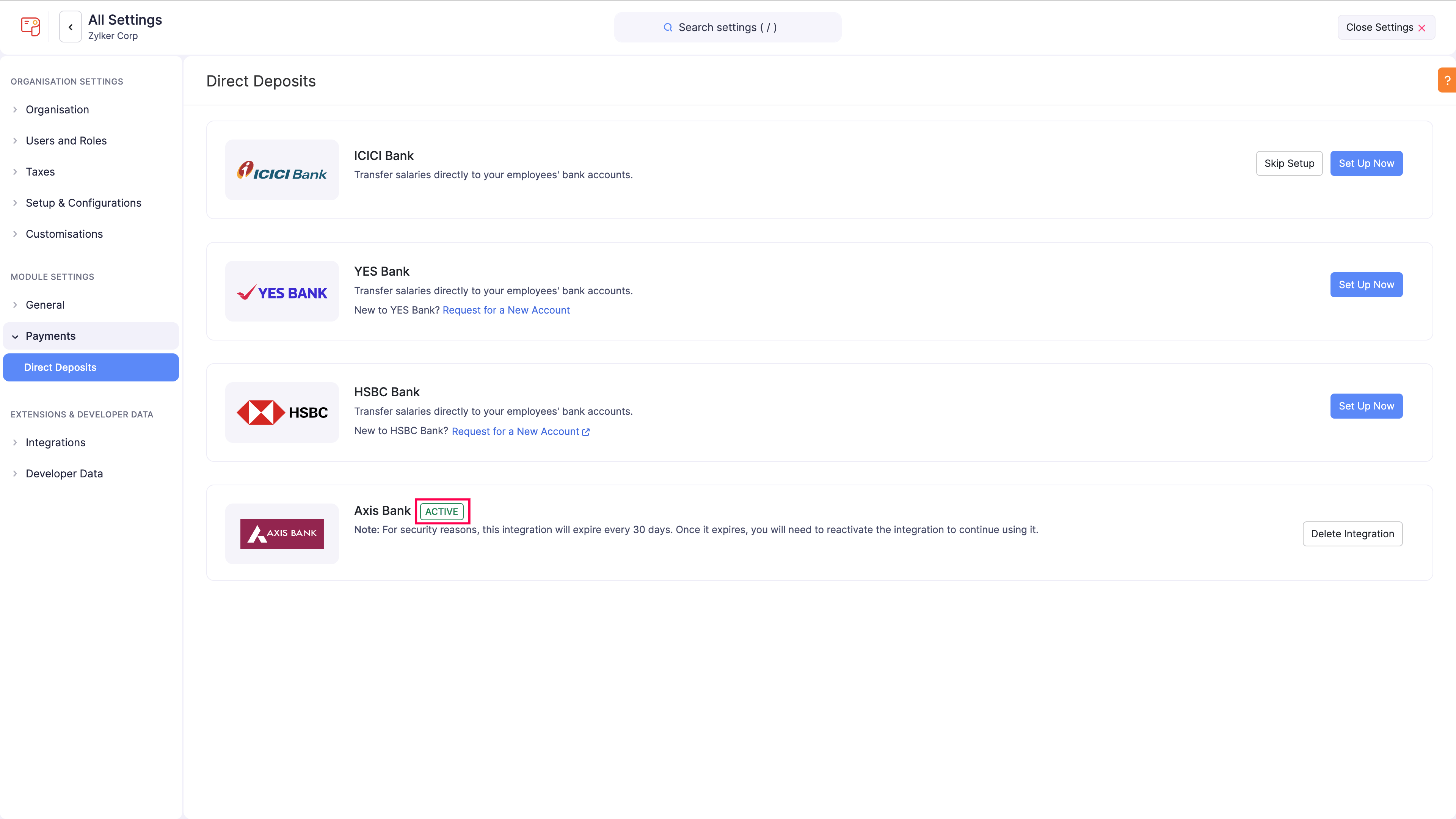This screenshot has width=1456, height=819.
Task: Click the YES Bank logo
Action: (x=282, y=292)
